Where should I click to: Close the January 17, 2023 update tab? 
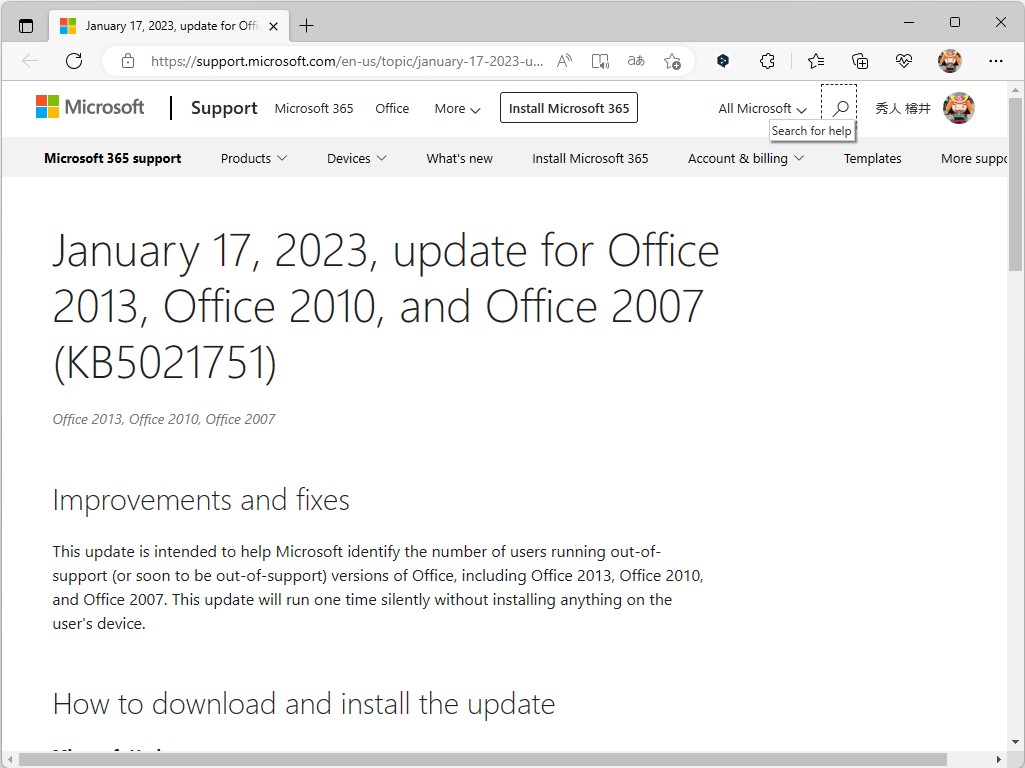274,26
